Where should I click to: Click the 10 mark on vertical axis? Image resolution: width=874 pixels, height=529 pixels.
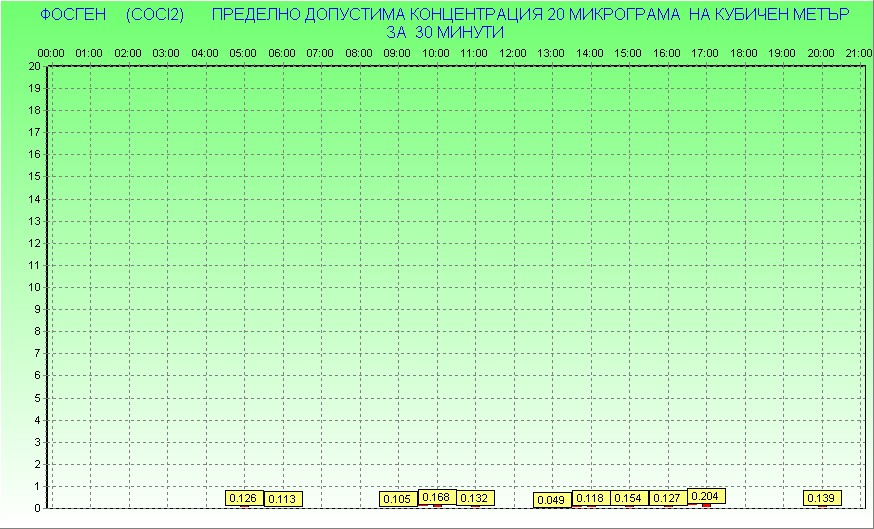click(35, 287)
